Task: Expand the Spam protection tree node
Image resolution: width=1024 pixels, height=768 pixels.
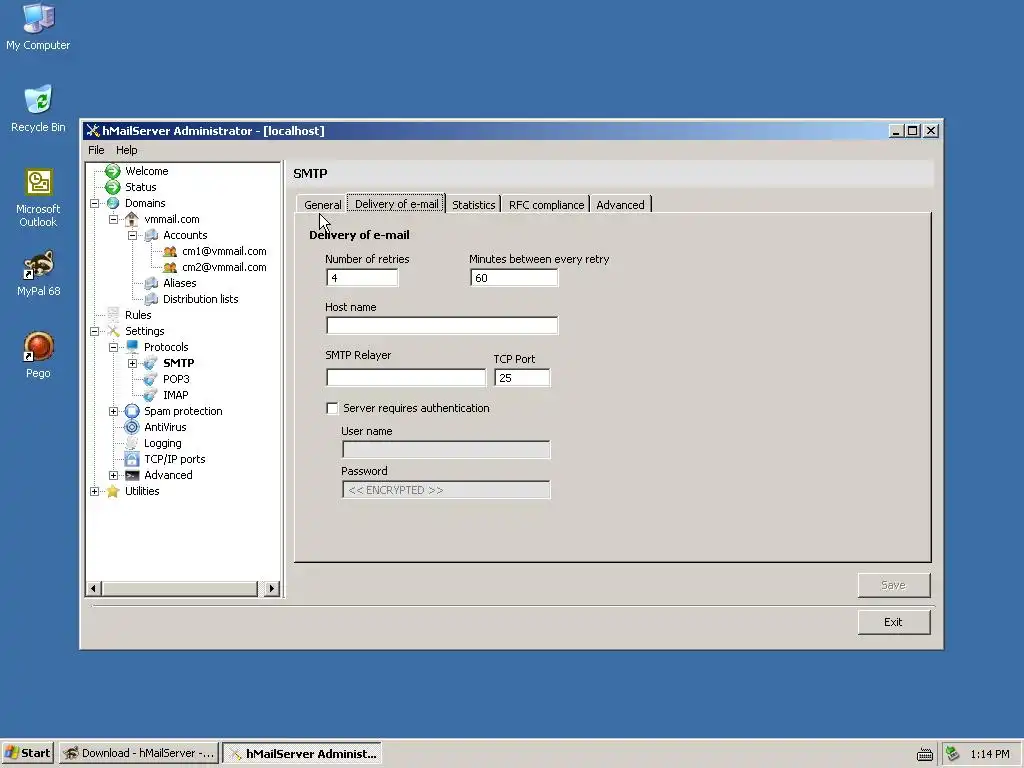Action: tap(114, 411)
